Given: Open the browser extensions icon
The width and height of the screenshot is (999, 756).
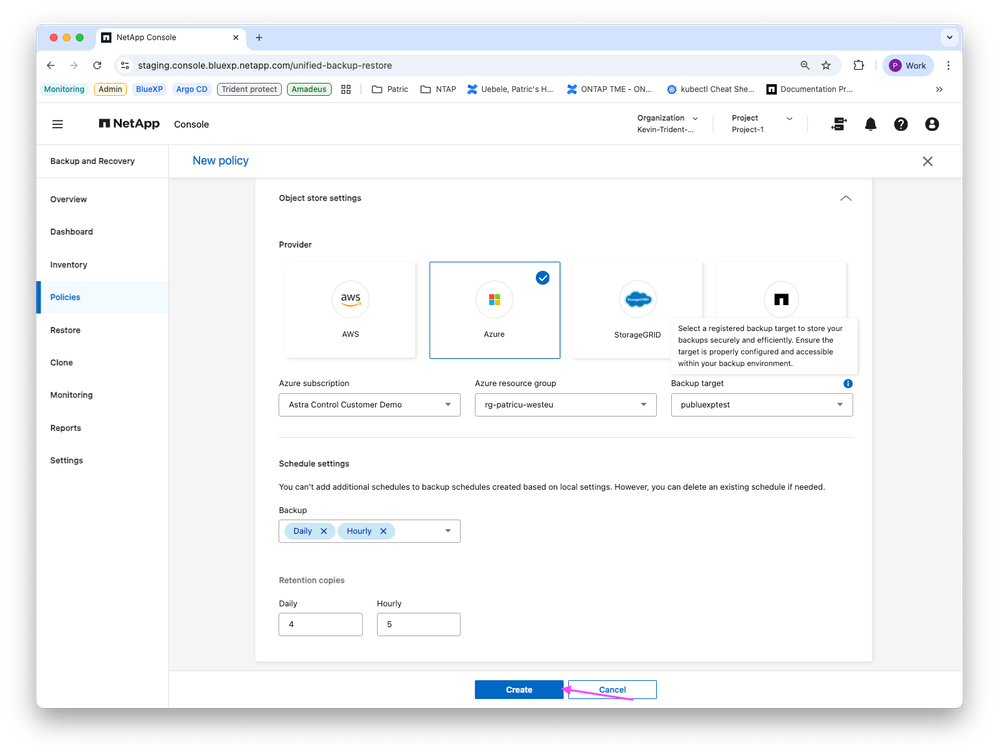Looking at the screenshot, I should 858,65.
